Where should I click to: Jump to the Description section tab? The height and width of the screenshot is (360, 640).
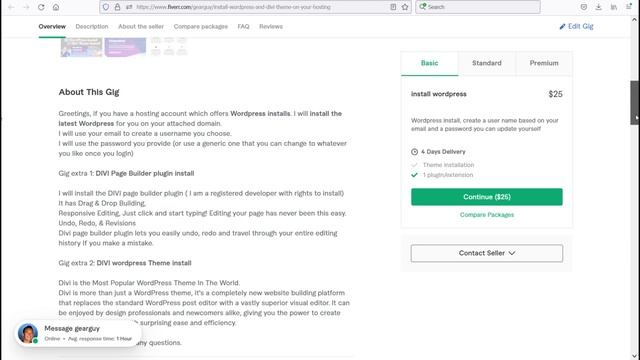tap(92, 27)
